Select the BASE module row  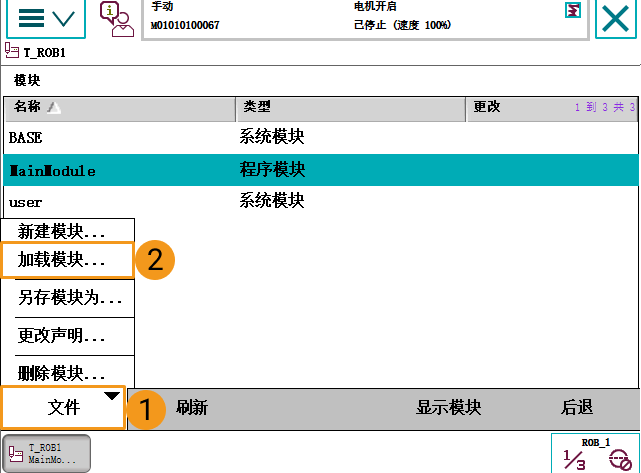[321, 138]
